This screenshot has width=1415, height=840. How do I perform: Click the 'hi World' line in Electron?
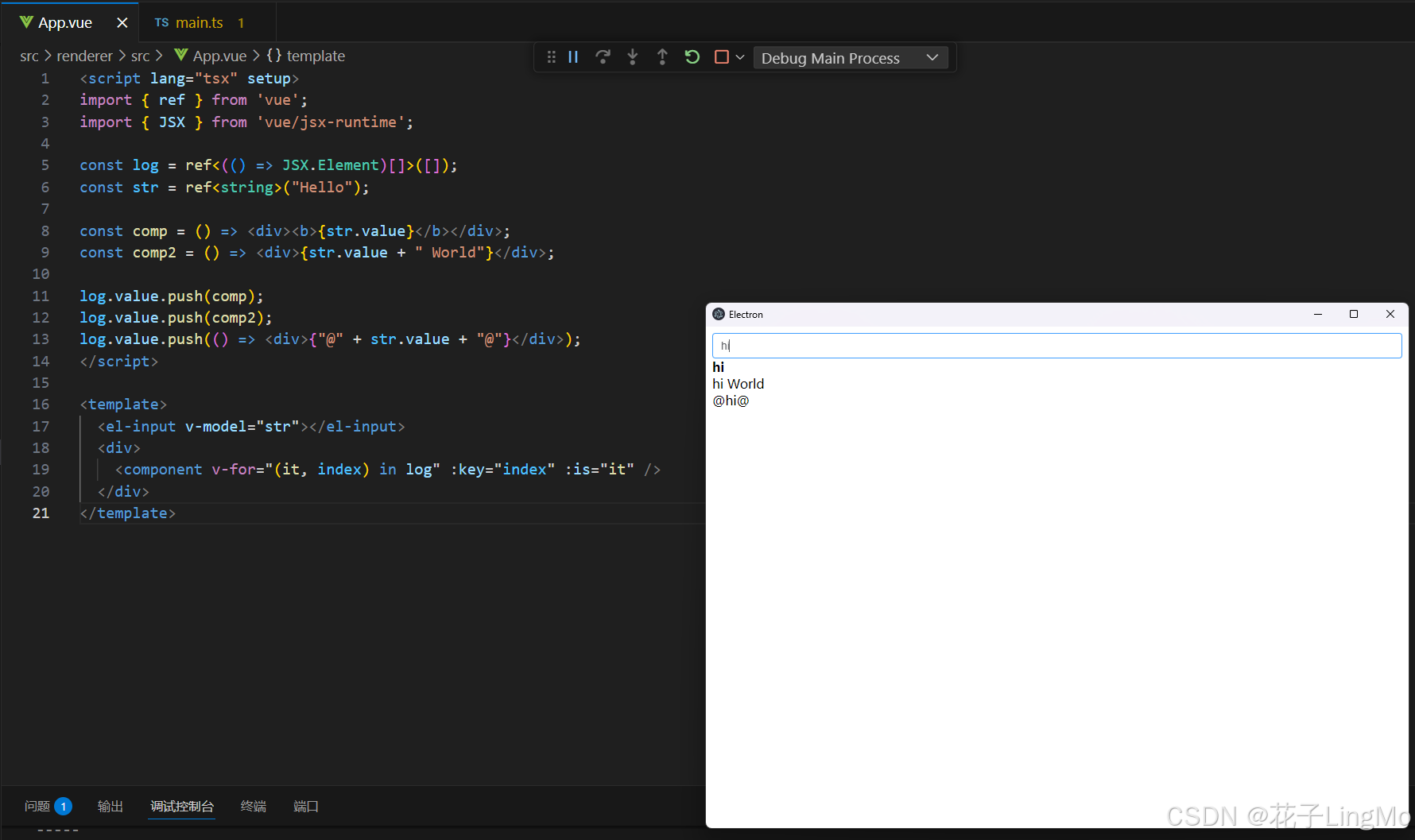point(739,384)
